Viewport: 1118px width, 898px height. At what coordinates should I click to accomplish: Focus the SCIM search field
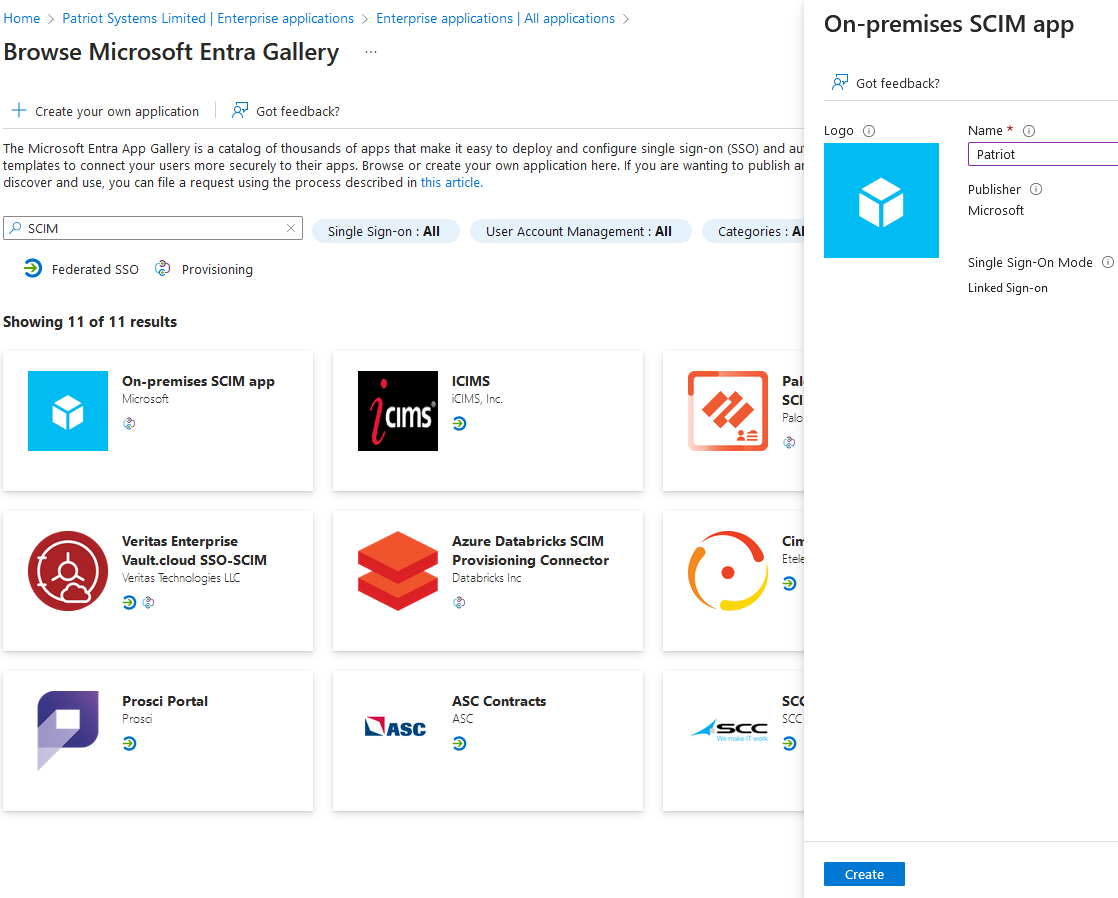(153, 228)
